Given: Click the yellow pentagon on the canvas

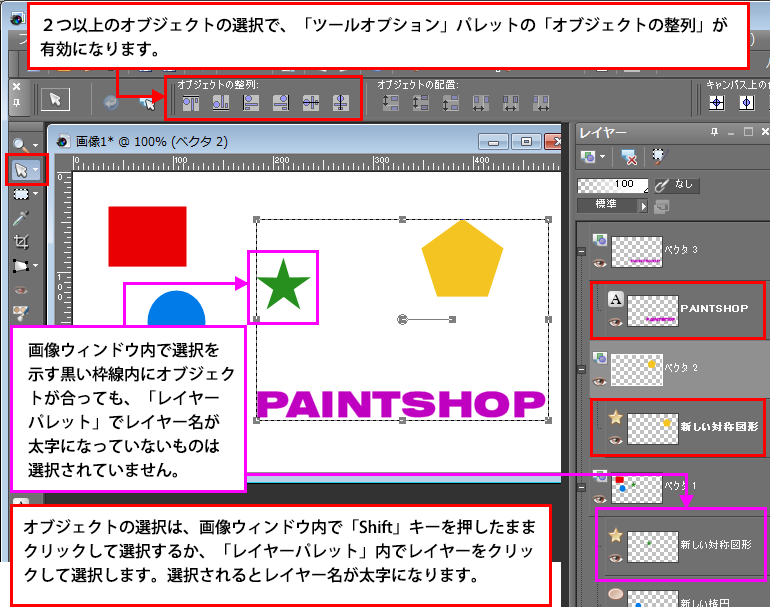Looking at the screenshot, I should [462, 260].
